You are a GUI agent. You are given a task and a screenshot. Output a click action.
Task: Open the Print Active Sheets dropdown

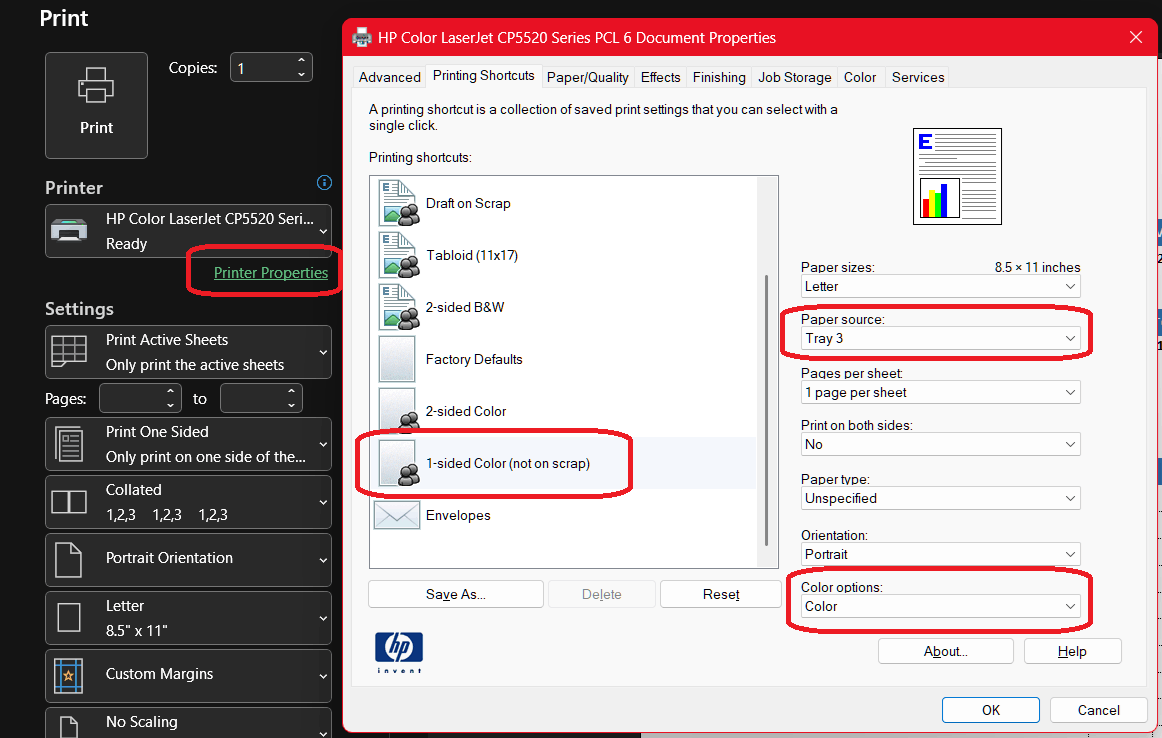(x=188, y=352)
